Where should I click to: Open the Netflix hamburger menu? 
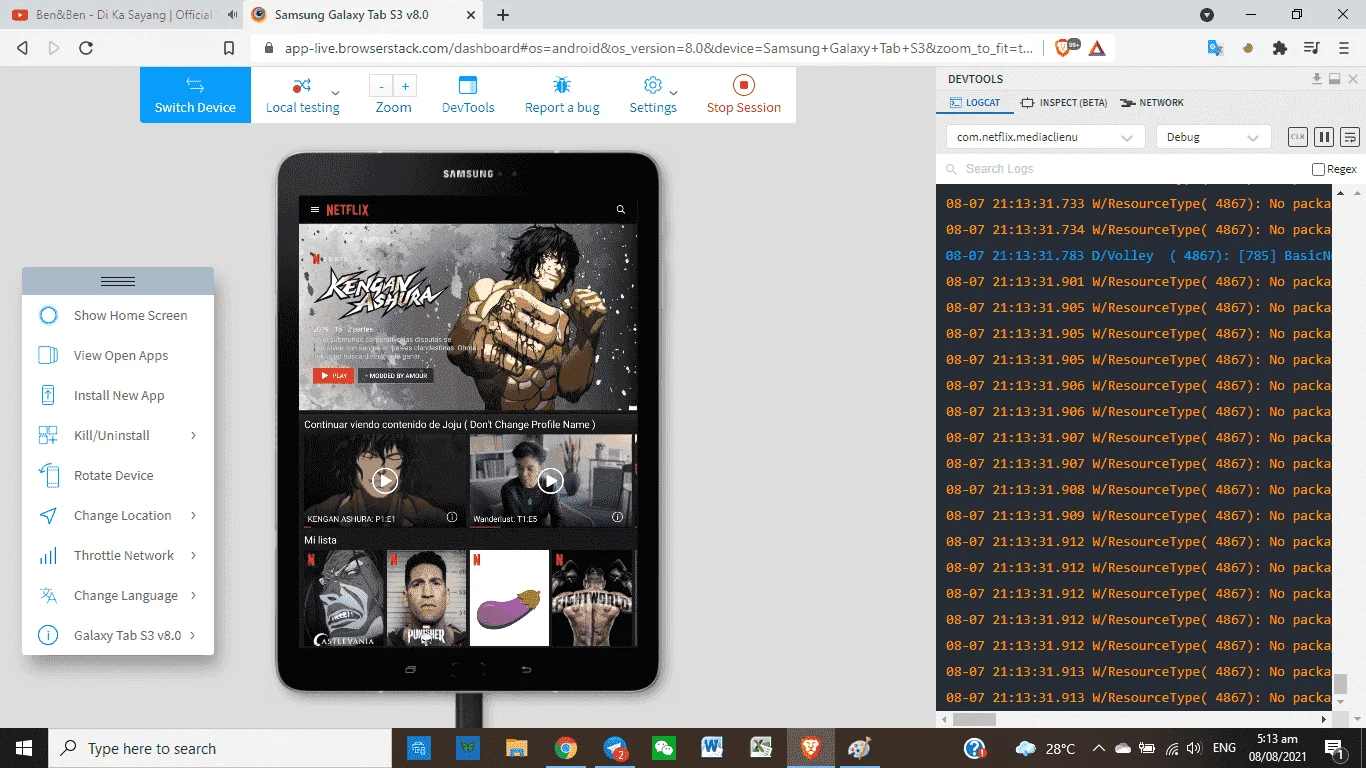(x=315, y=210)
